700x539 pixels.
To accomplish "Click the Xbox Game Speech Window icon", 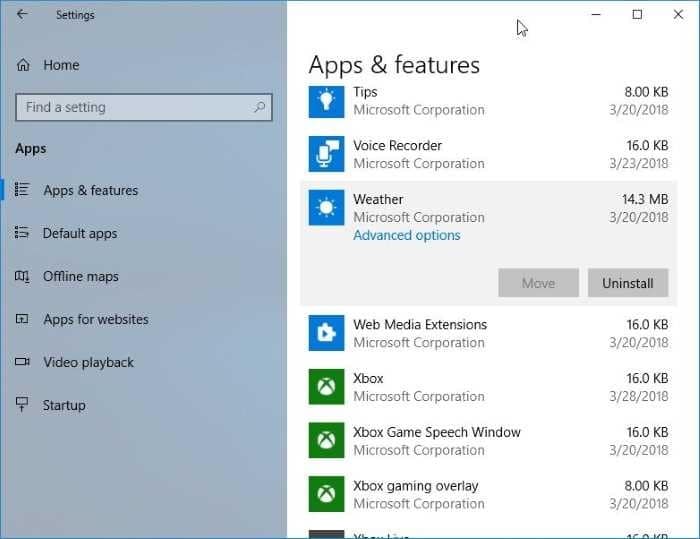I will (326, 441).
